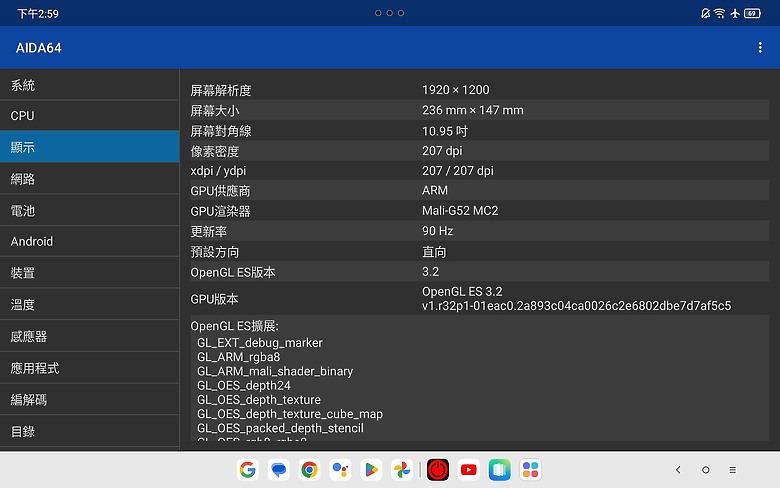Select the value 直向
The image size is (780, 488).
point(434,252)
